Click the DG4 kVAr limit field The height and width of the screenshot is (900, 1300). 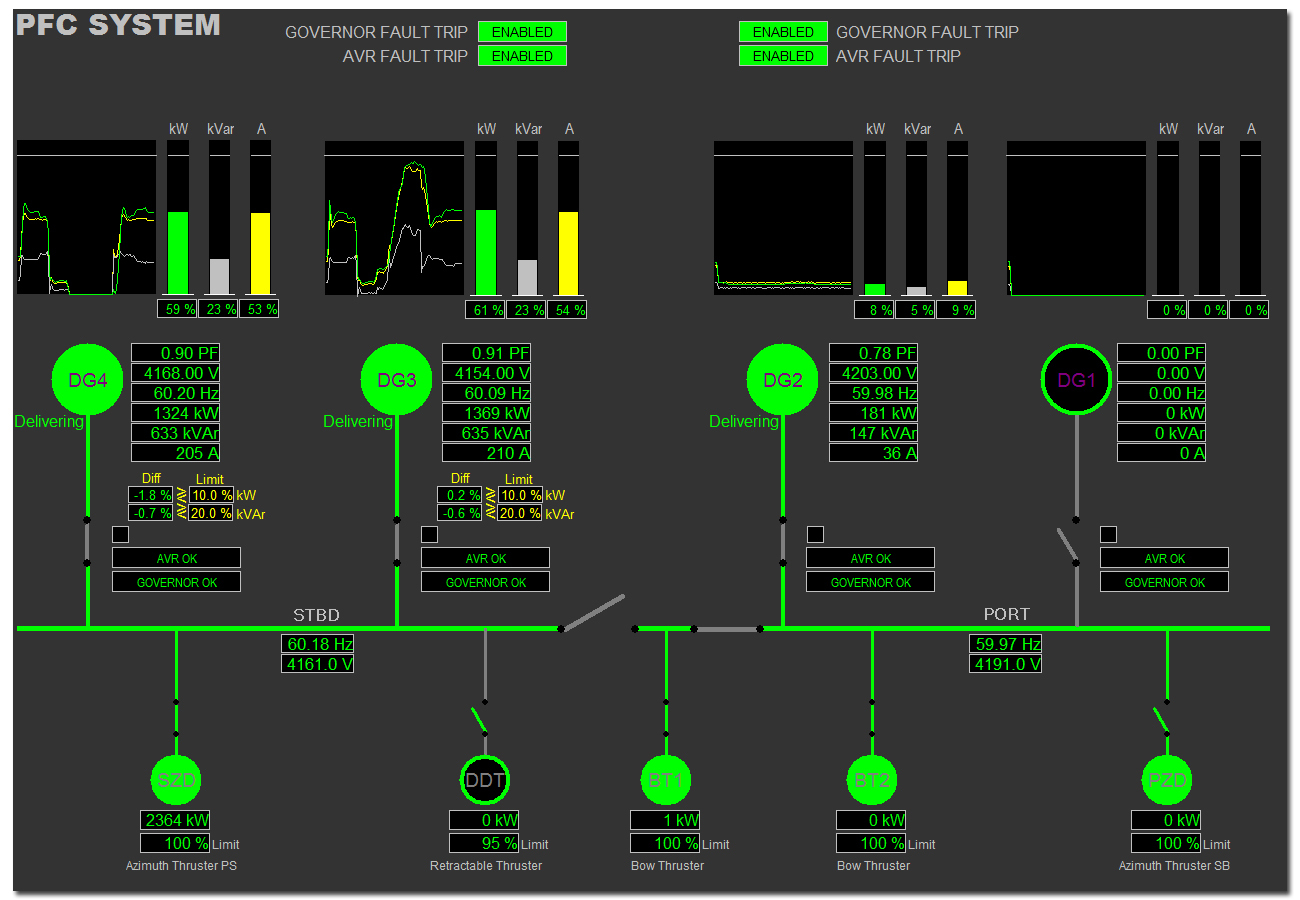click(211, 513)
